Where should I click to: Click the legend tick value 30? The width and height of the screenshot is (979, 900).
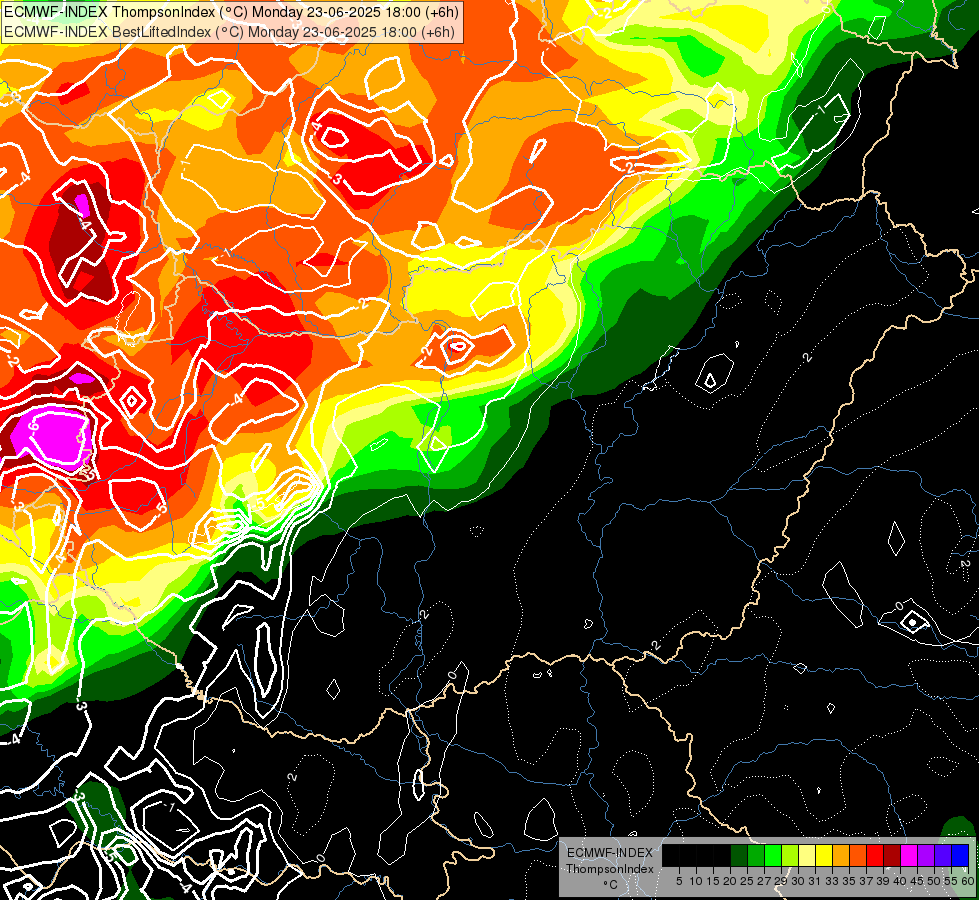click(x=799, y=881)
